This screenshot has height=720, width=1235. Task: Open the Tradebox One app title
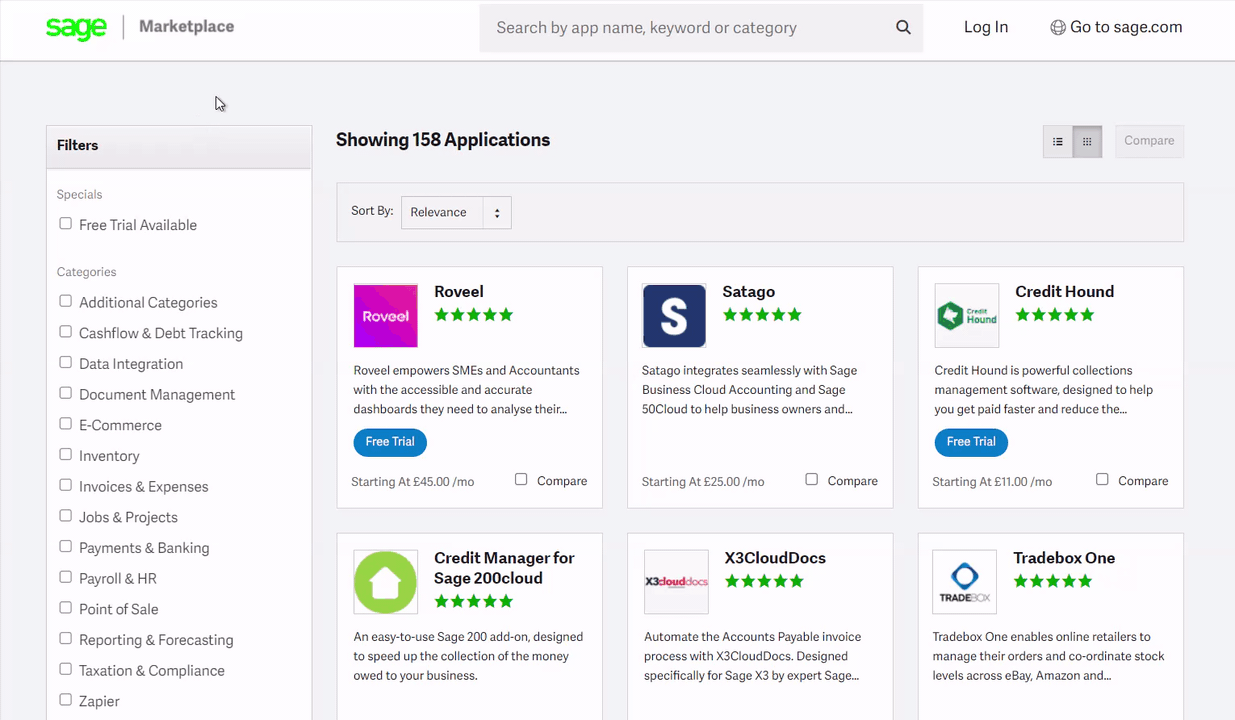1064,558
